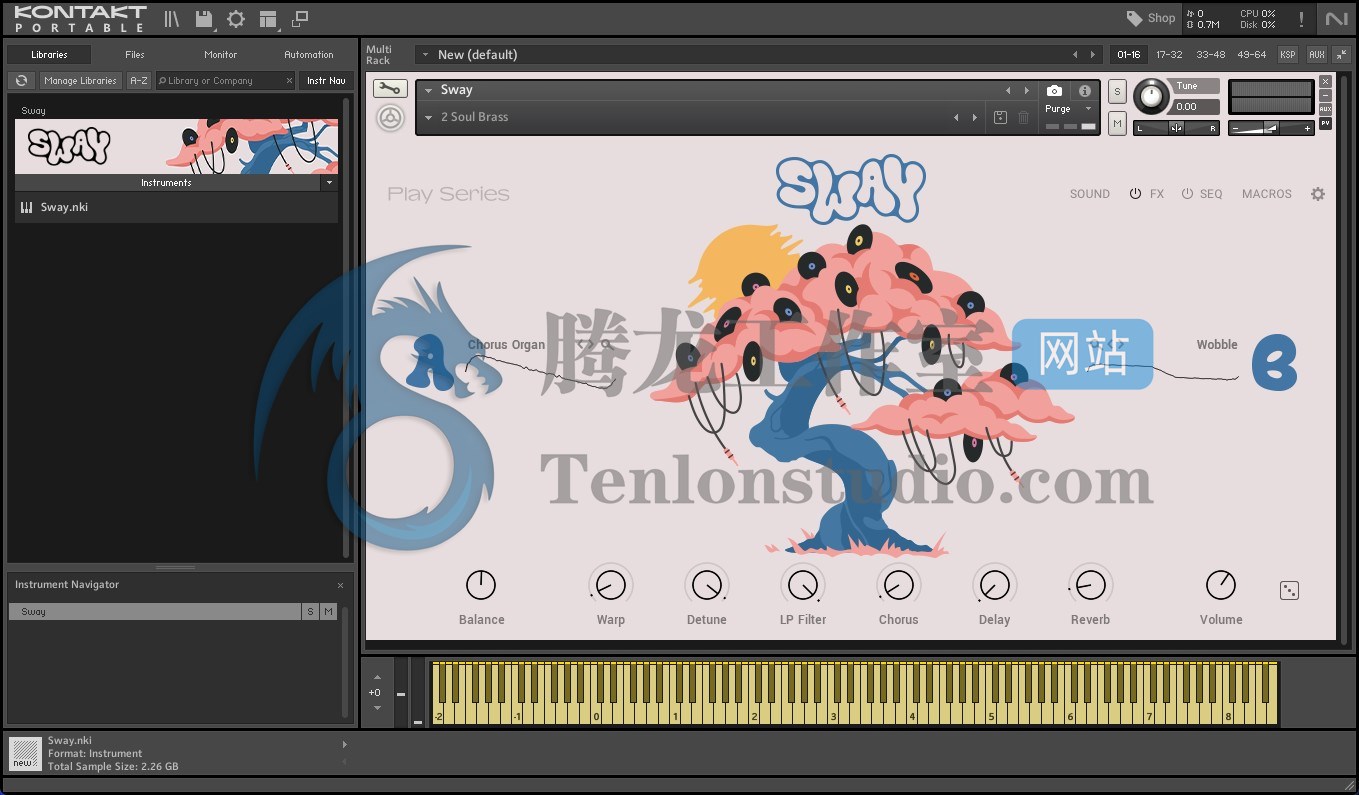
Task: Save snapshot using the floppy icon
Action: coord(1000,118)
